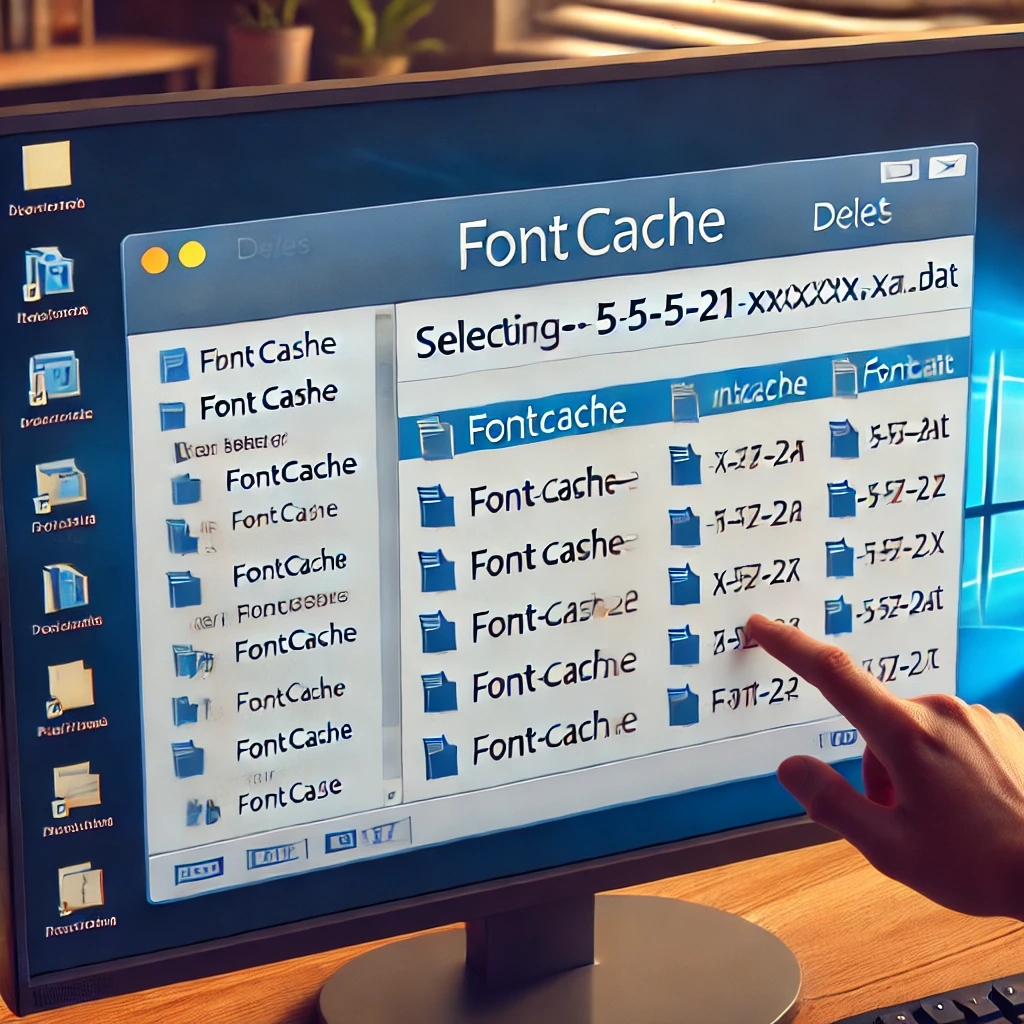
Task: Pick the -5-57-2X entry
Action: pos(902,551)
